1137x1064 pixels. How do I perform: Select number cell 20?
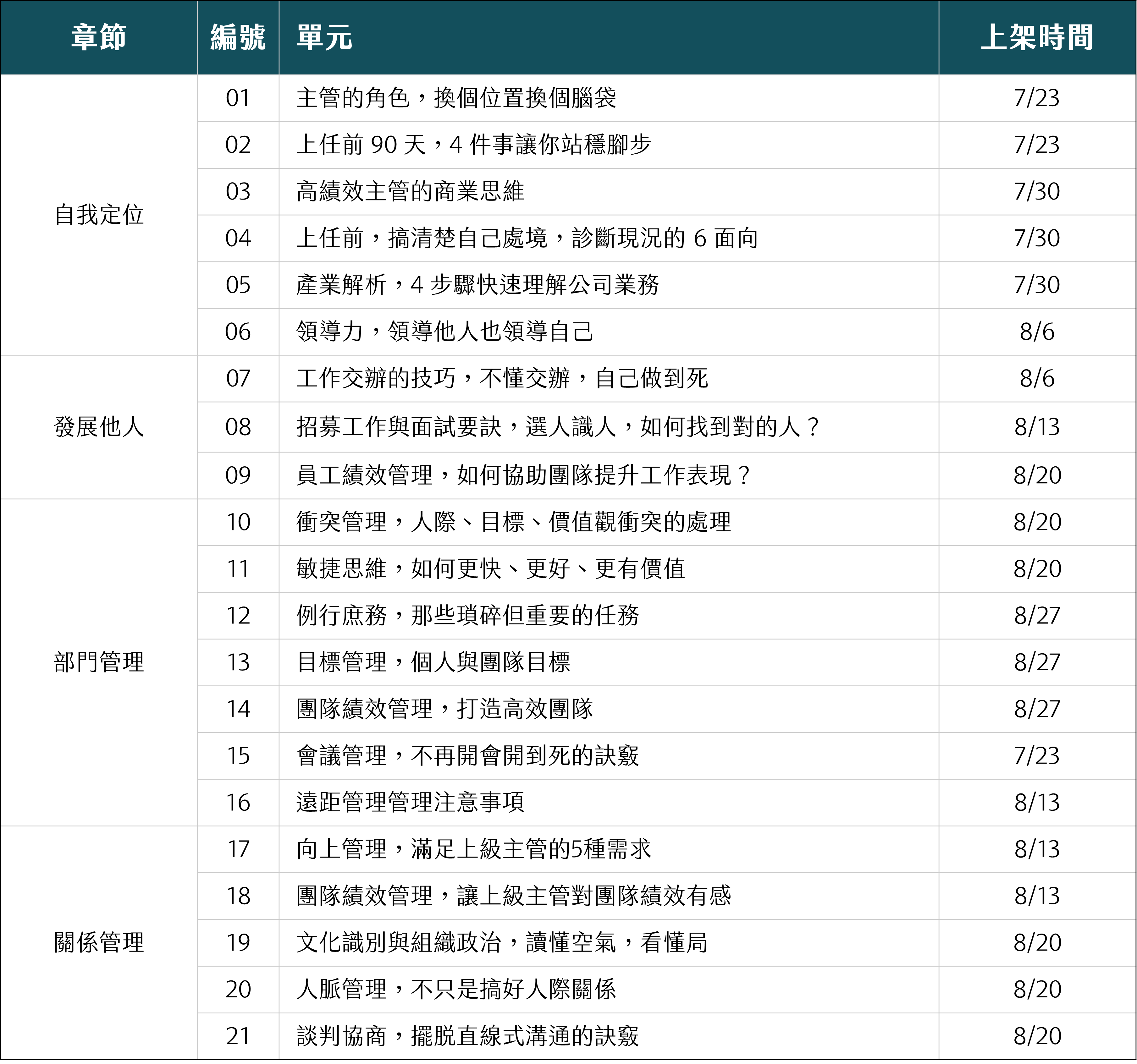click(238, 990)
